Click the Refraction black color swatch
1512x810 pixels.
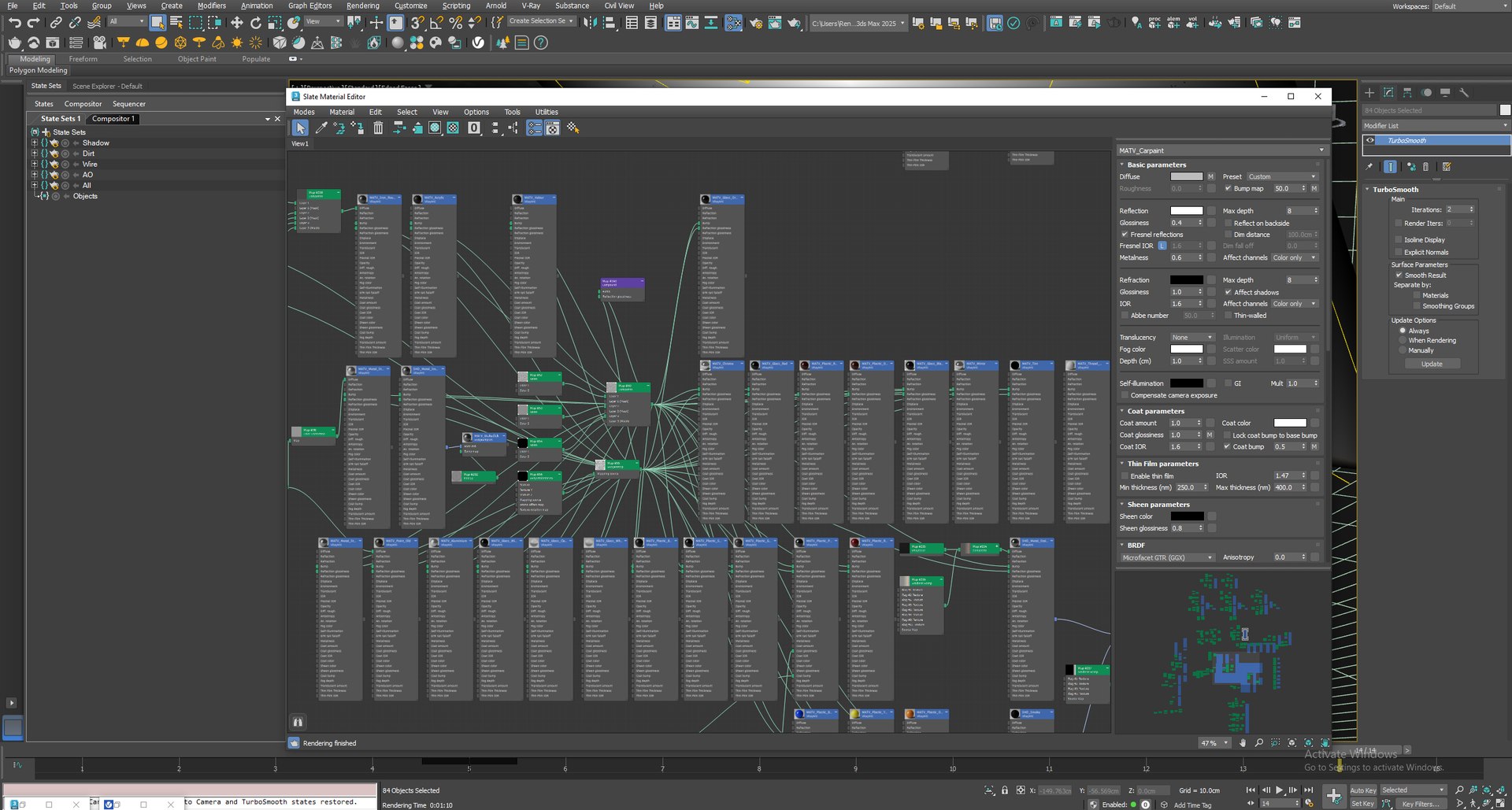pyautogui.click(x=1186, y=279)
